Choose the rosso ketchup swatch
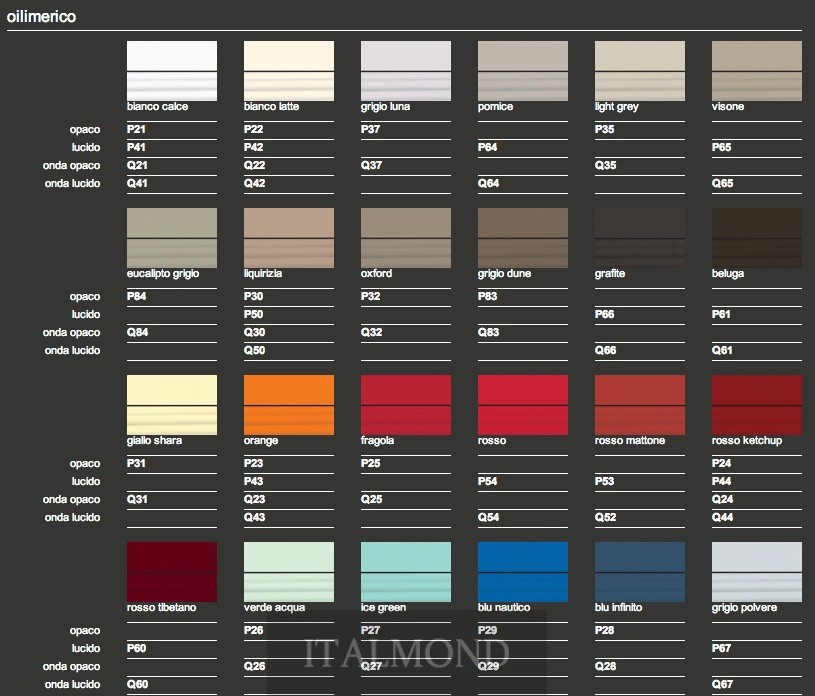 pyautogui.click(x=756, y=405)
